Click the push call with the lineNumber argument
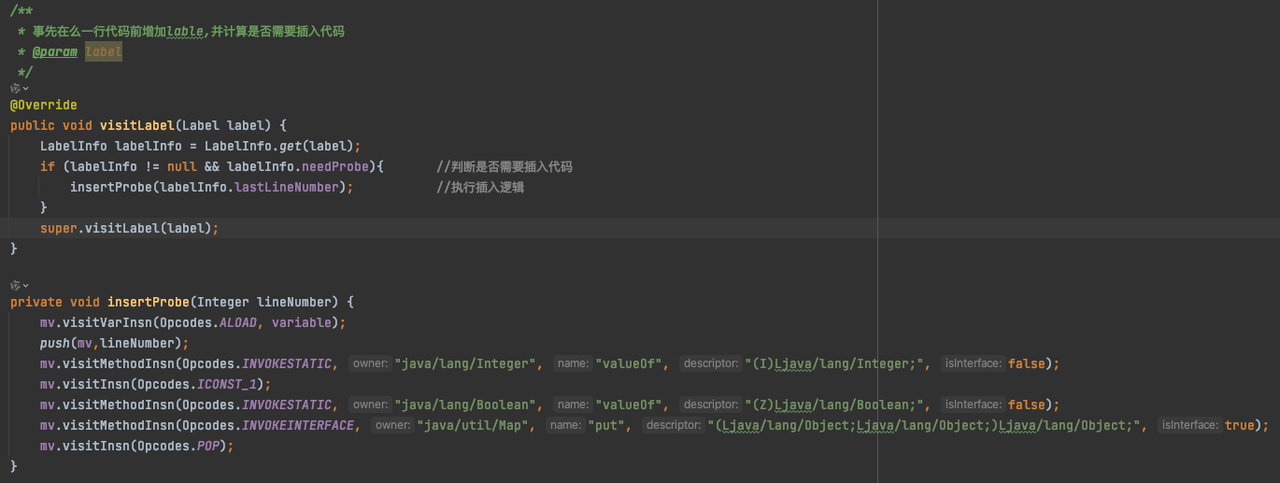The image size is (1280, 483). click(54, 343)
